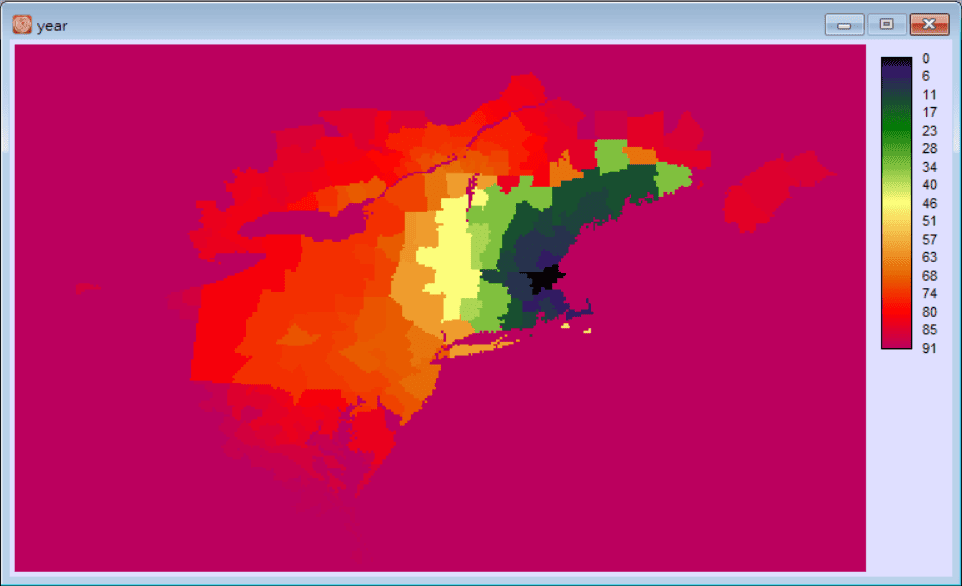Minimize the year window
The height and width of the screenshot is (586, 962).
click(844, 25)
